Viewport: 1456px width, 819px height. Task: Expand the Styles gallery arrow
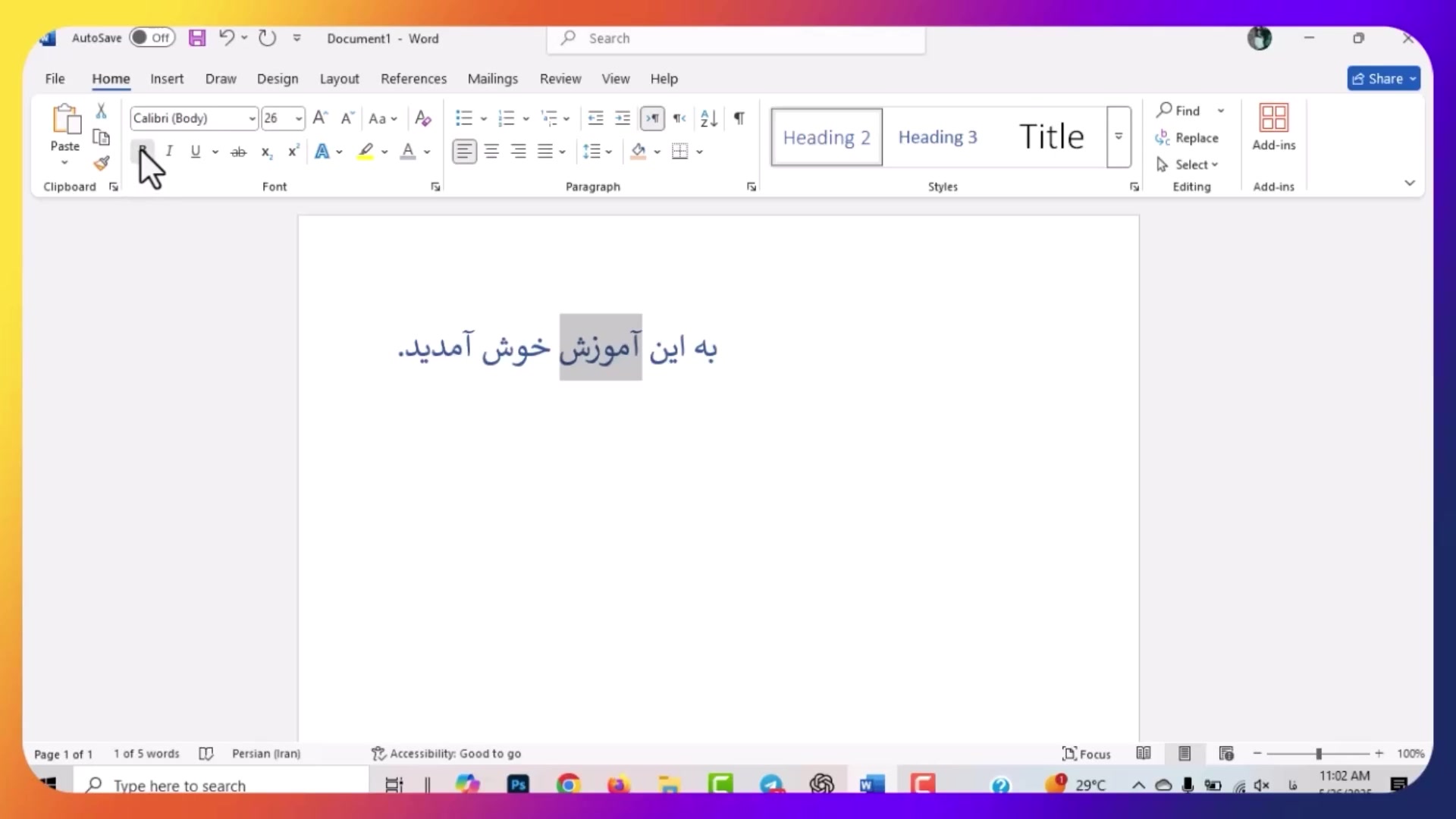[x=1119, y=137]
